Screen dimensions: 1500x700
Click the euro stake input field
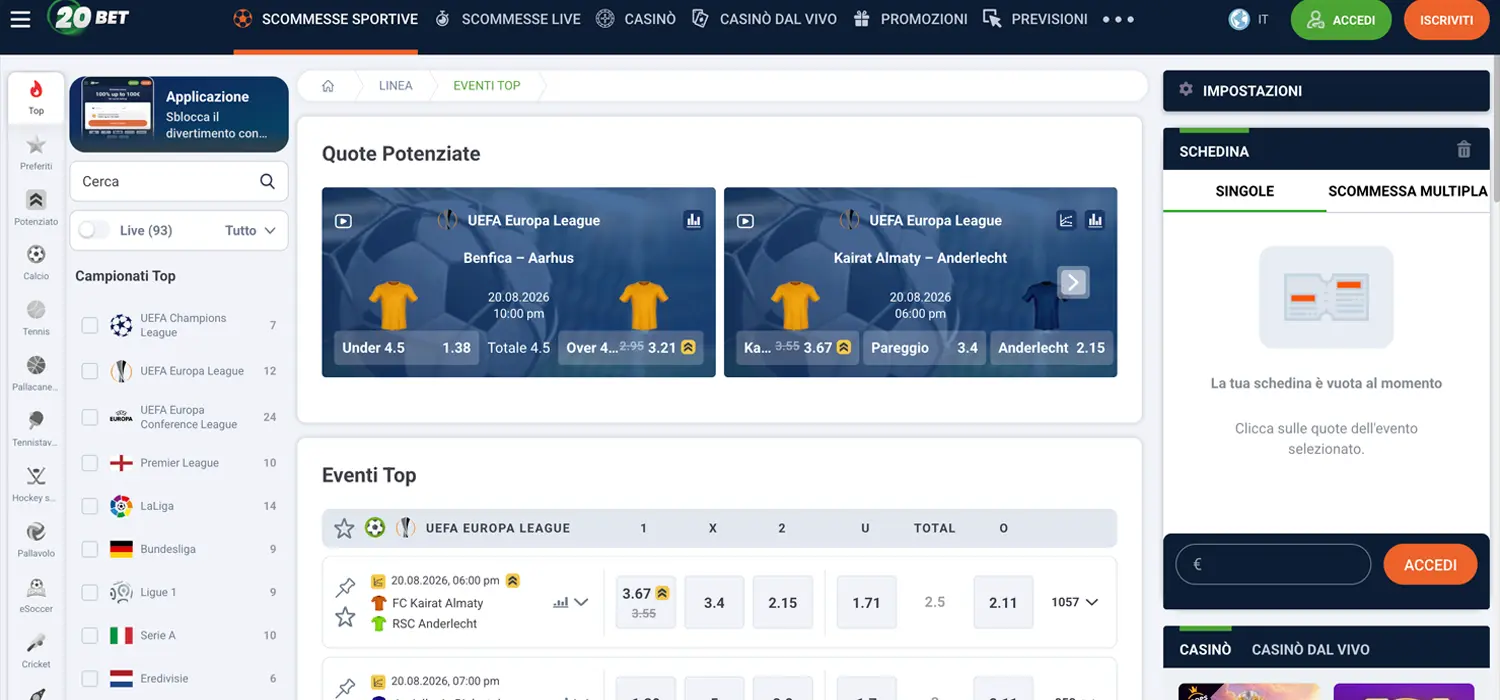[x=1273, y=564]
